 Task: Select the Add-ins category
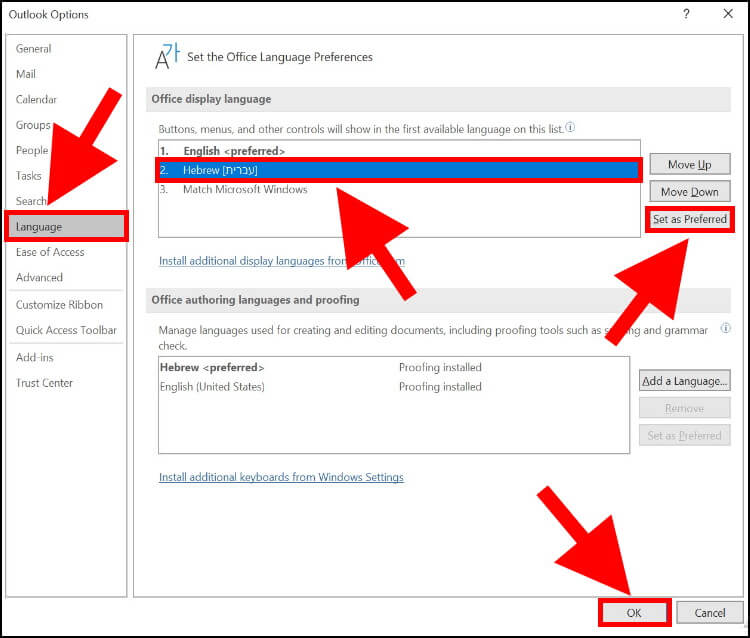point(34,357)
